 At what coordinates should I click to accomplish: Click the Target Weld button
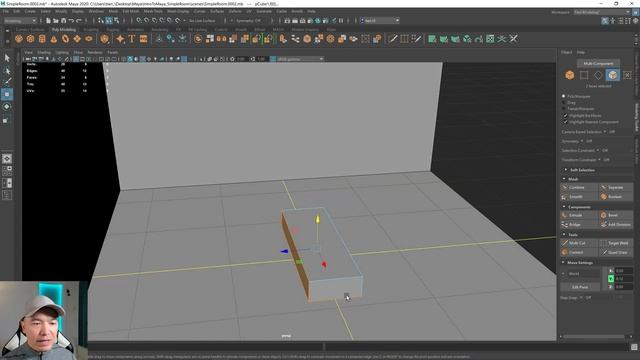click(x=616, y=243)
